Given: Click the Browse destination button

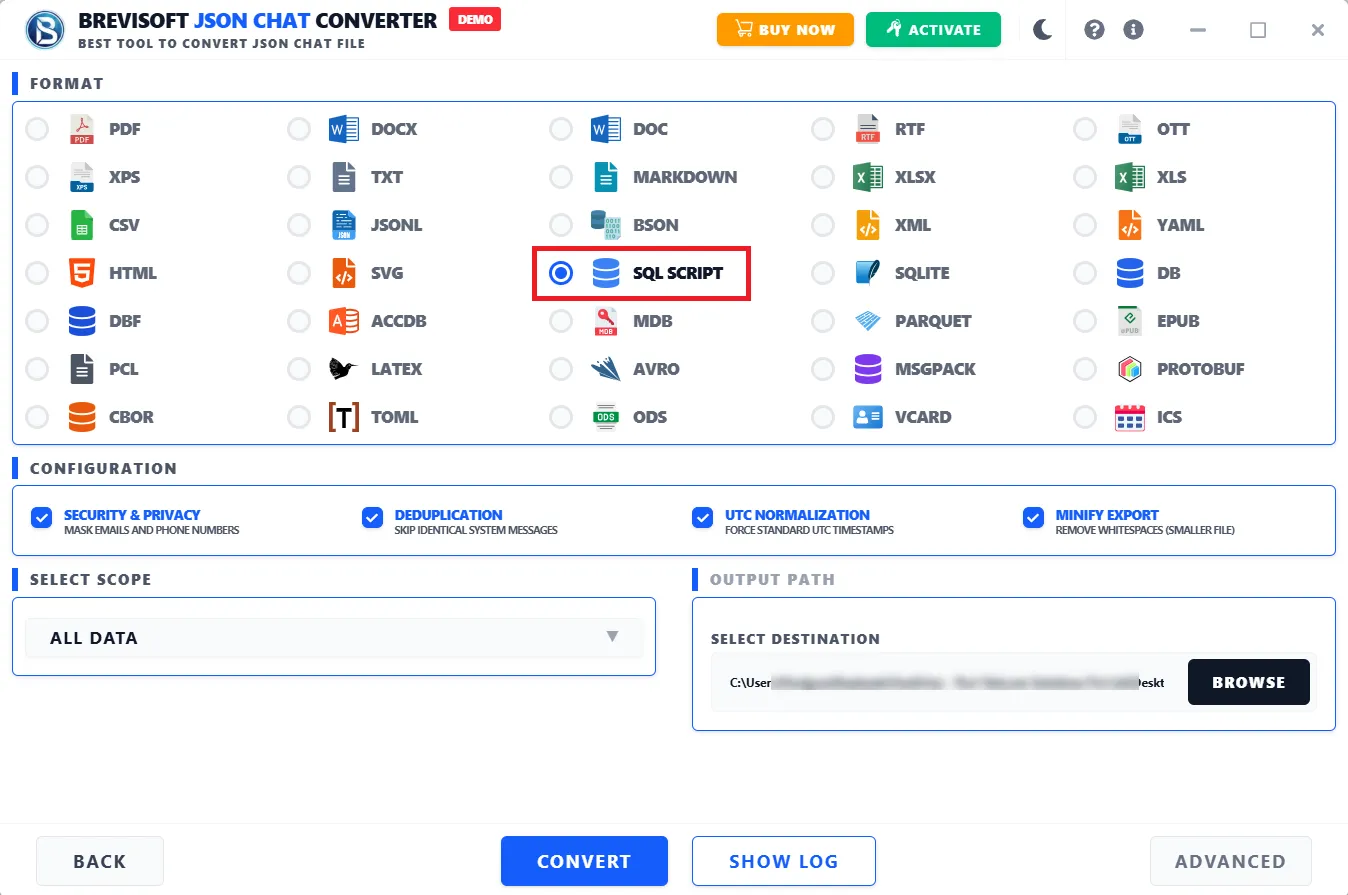Looking at the screenshot, I should click(x=1248, y=682).
